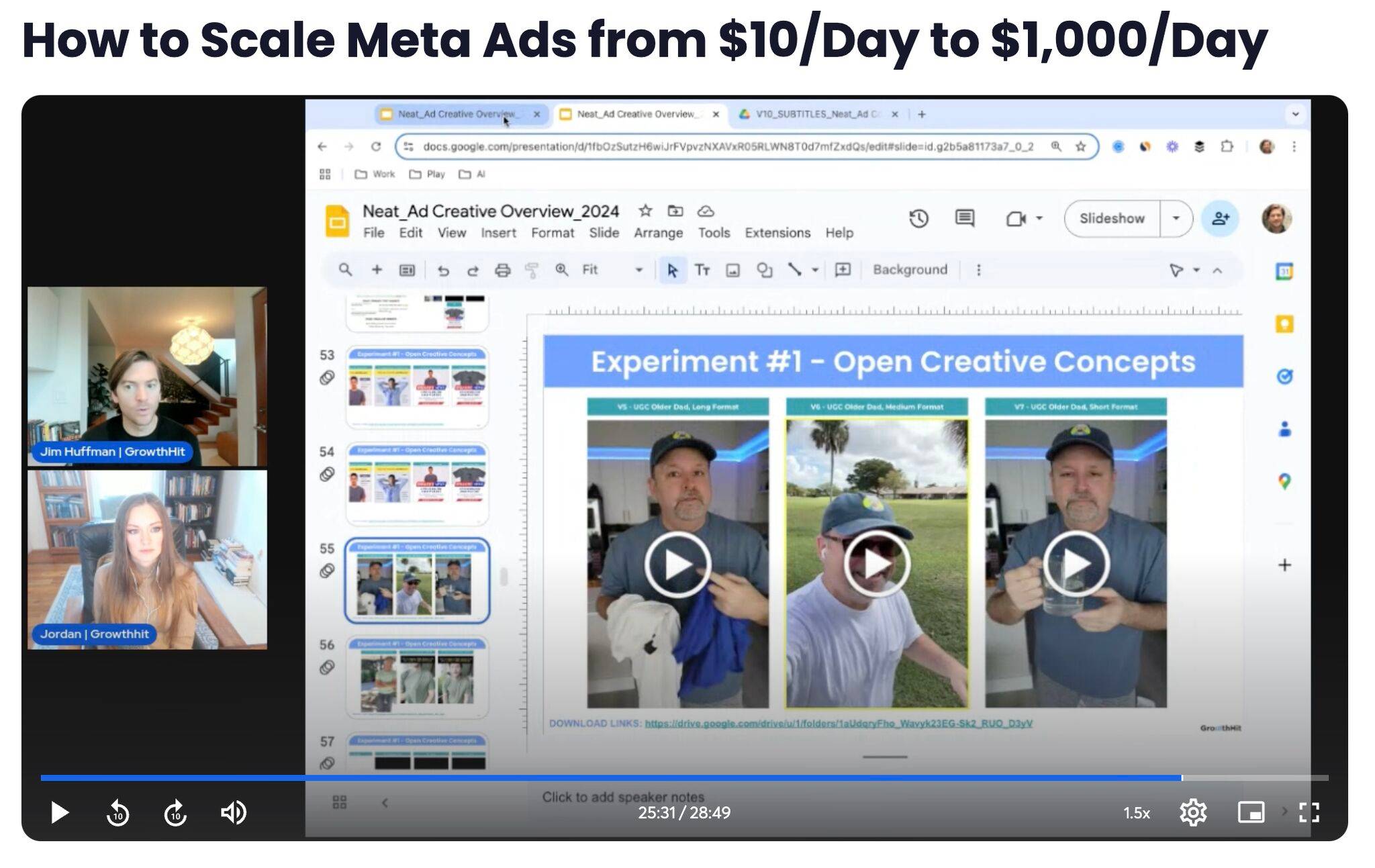Viewport: 1375px width, 868px height.
Task: Toggle picture-in-picture mode
Action: [x=1251, y=812]
